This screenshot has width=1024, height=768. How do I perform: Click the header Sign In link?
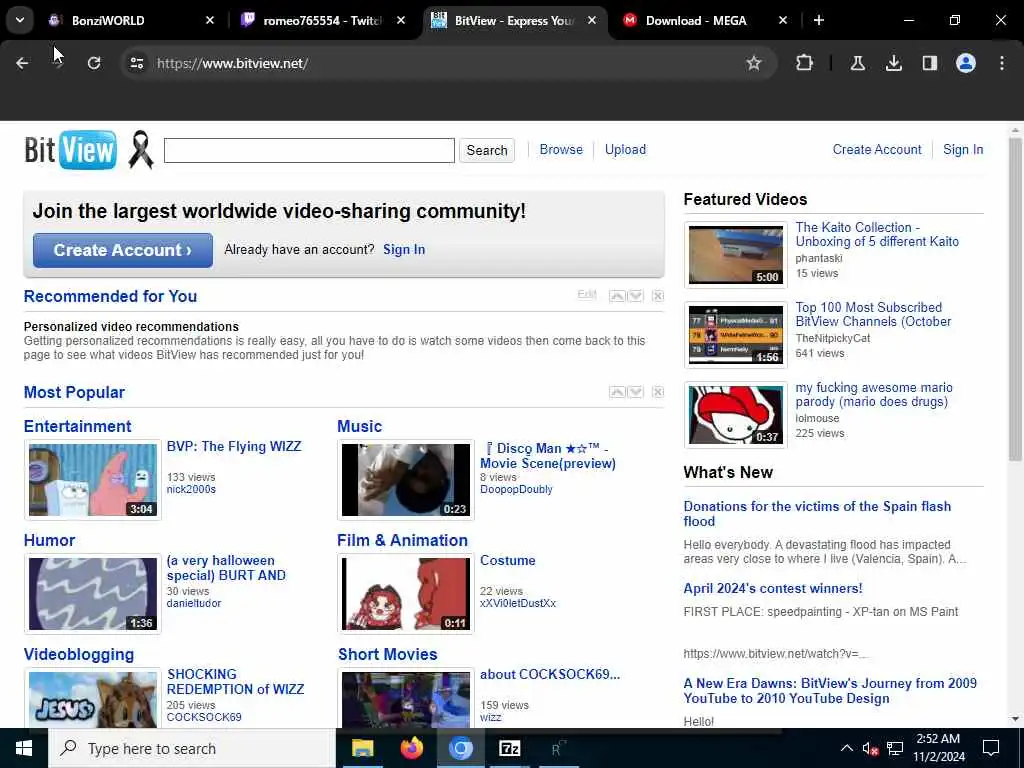tap(963, 150)
